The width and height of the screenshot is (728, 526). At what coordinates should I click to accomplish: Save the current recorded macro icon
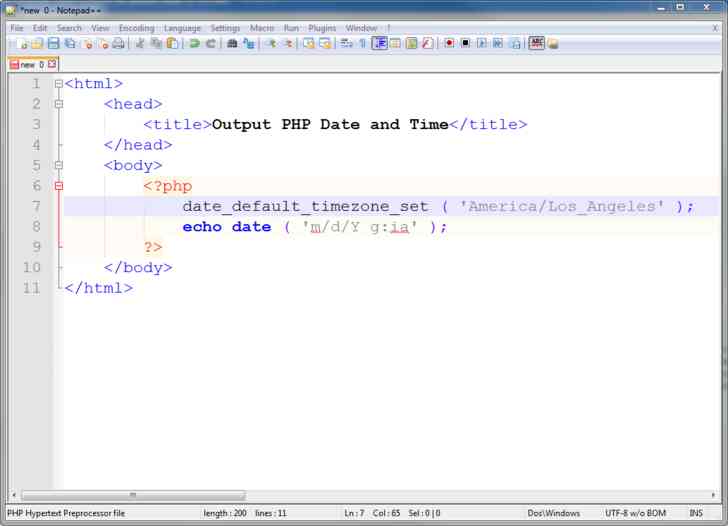[515, 44]
